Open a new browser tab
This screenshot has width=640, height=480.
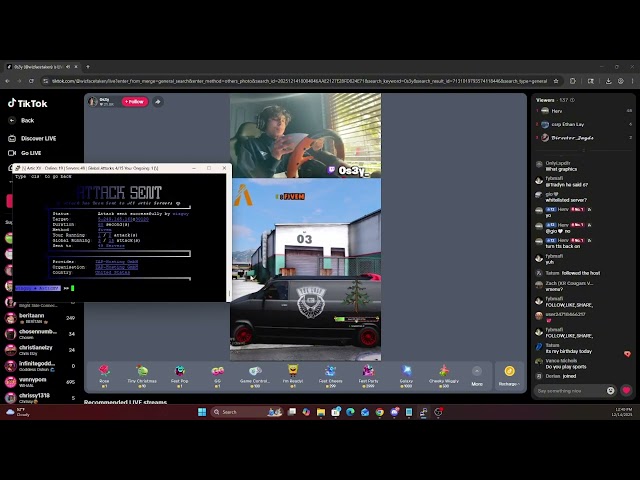click(88, 67)
